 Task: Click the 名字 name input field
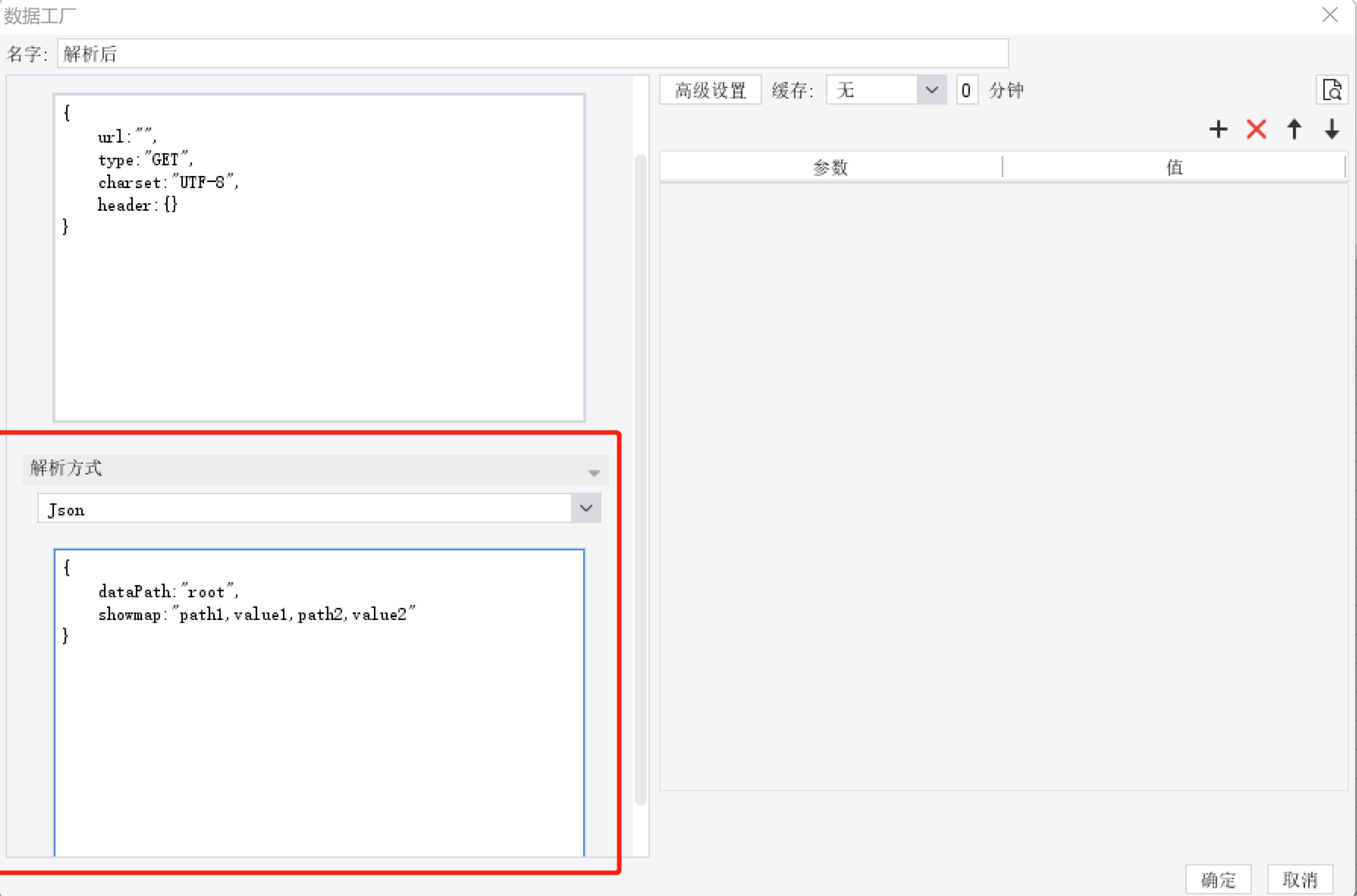(x=532, y=54)
